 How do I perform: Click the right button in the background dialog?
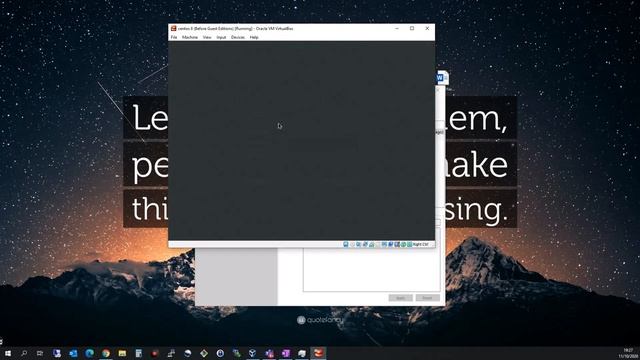tap(427, 298)
